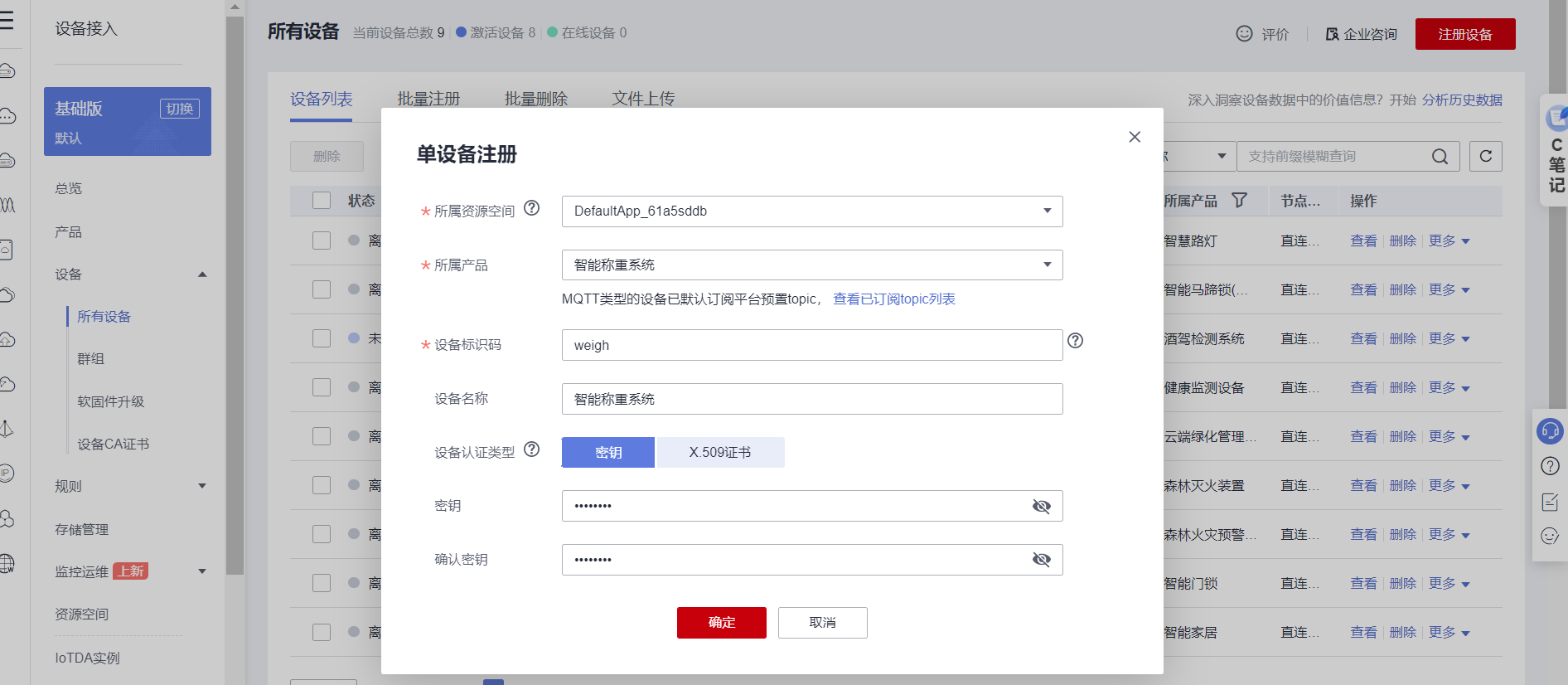Check the box for the 酒驾检测系统 row

[322, 338]
